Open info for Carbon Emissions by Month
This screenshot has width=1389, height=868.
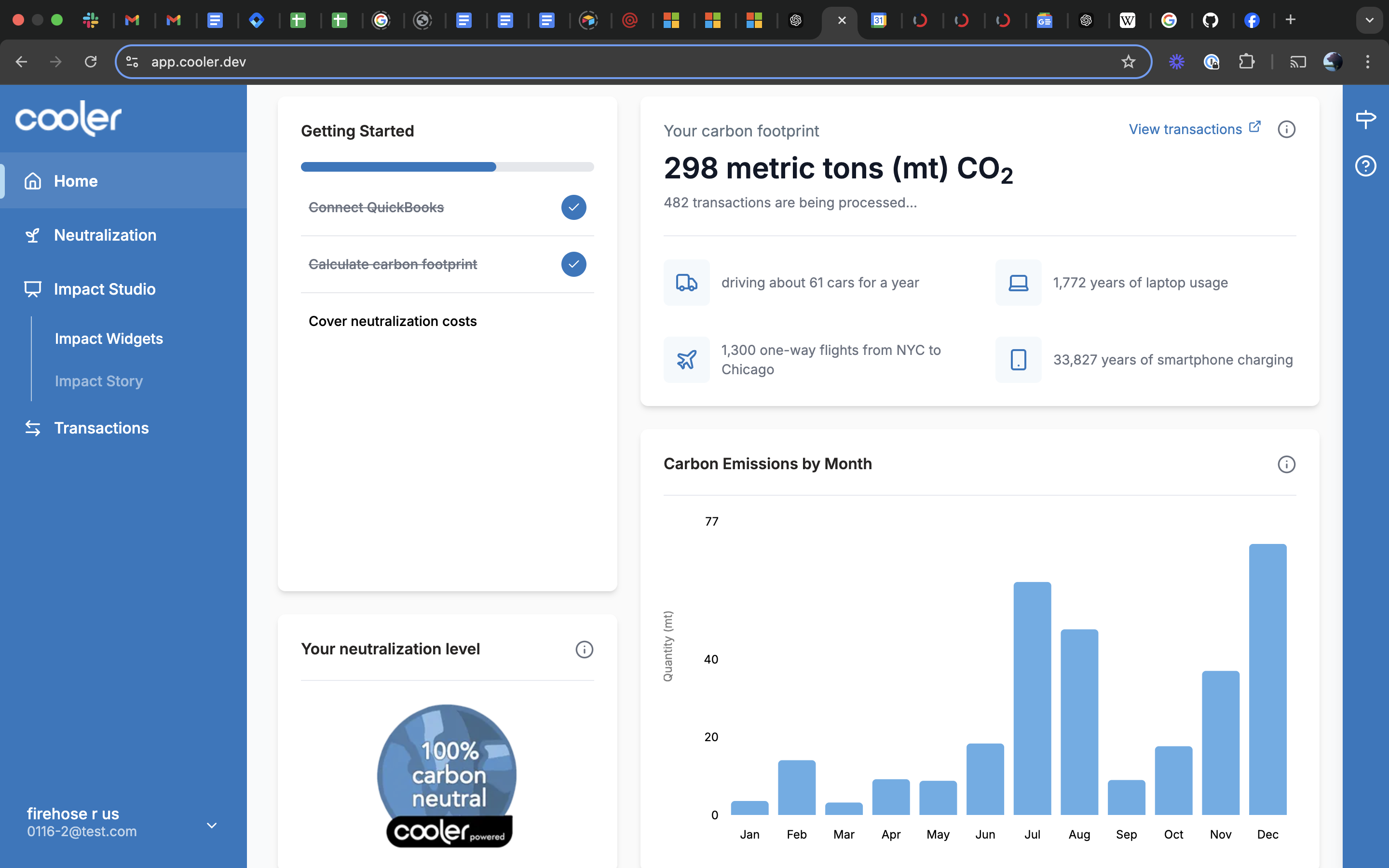point(1286,464)
